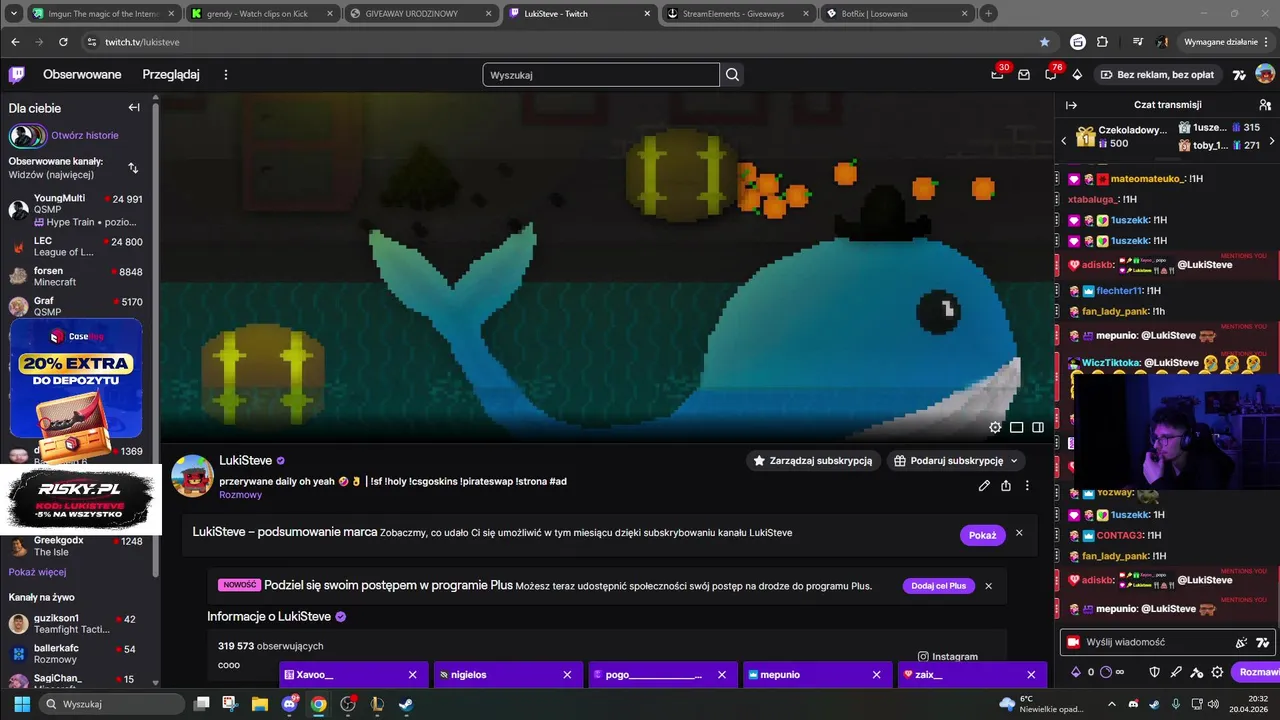The width and height of the screenshot is (1280, 720).
Task: Open the Obserwowane section
Action: pyautogui.click(x=82, y=75)
